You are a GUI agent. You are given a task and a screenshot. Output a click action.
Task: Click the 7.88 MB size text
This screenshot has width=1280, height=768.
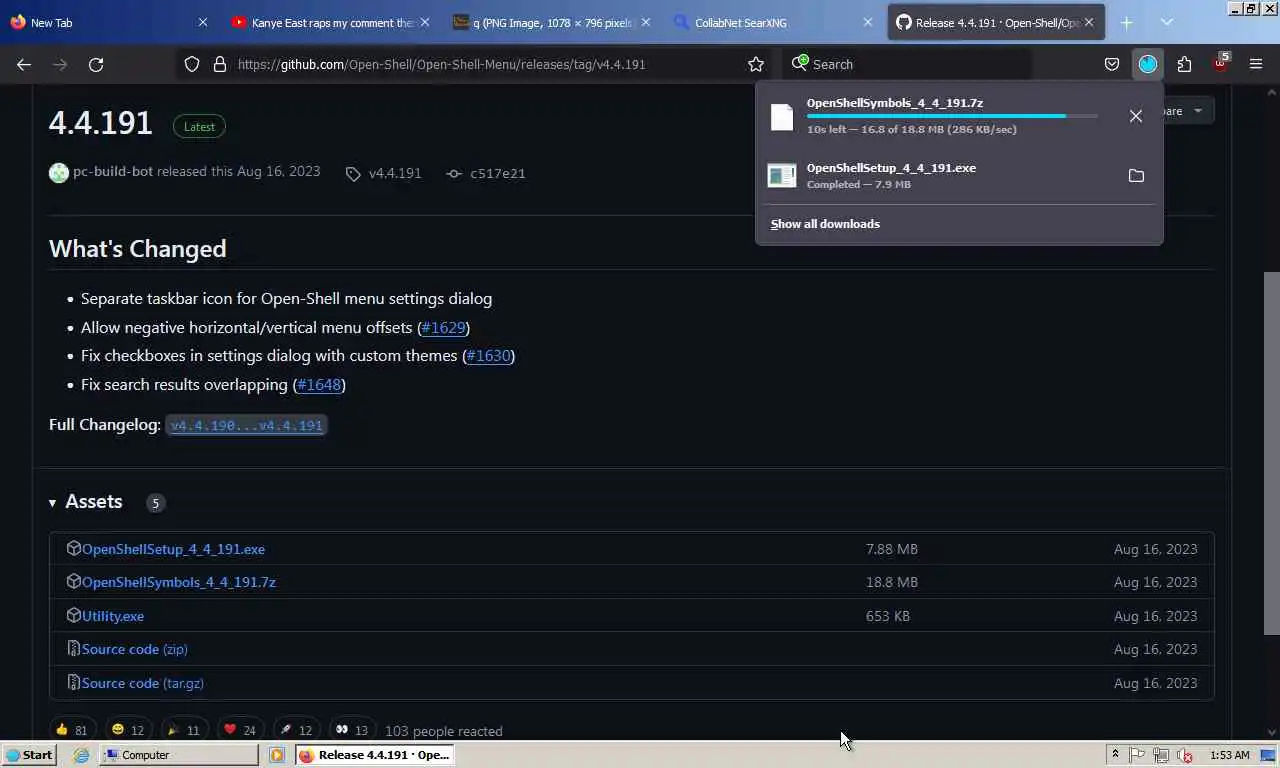(x=892, y=549)
